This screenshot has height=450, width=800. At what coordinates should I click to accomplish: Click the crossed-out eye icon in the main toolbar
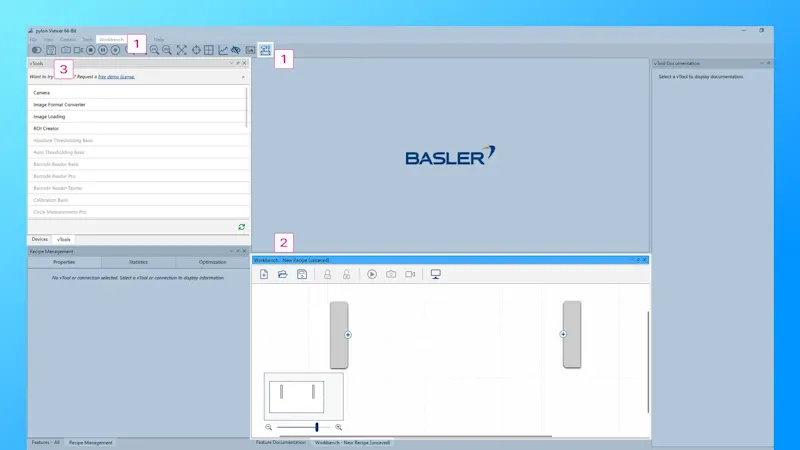tap(236, 50)
